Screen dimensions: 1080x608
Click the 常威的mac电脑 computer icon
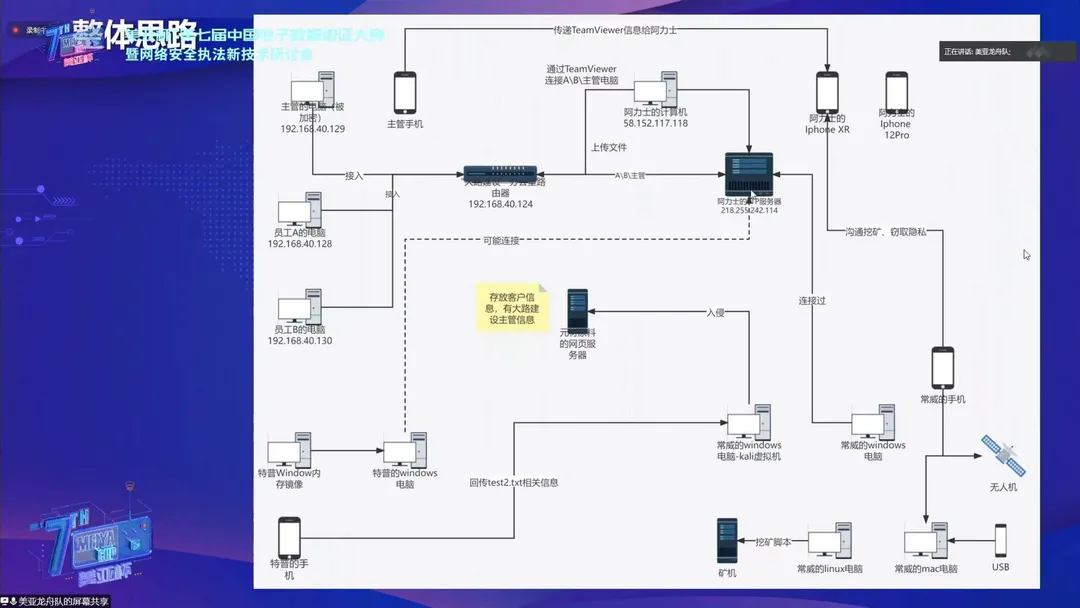tap(926, 541)
